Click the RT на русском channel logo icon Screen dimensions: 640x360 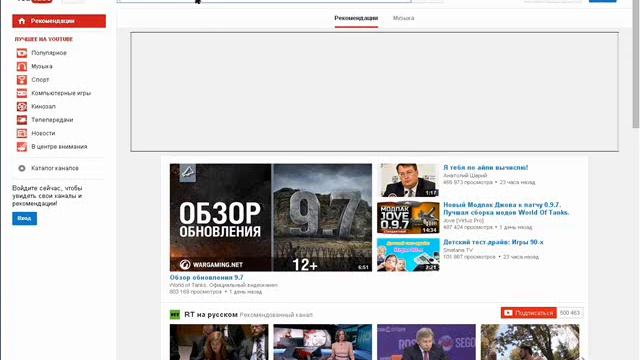175,315
